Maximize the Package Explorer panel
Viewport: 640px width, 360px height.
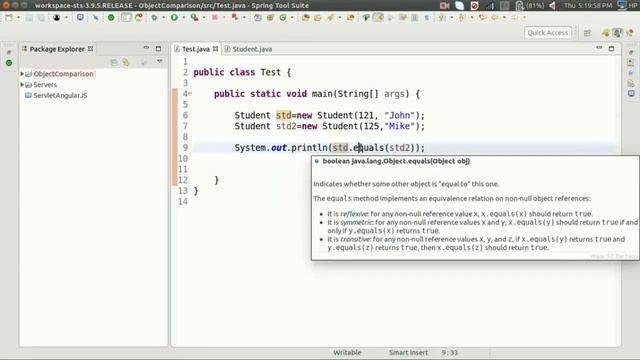point(158,49)
